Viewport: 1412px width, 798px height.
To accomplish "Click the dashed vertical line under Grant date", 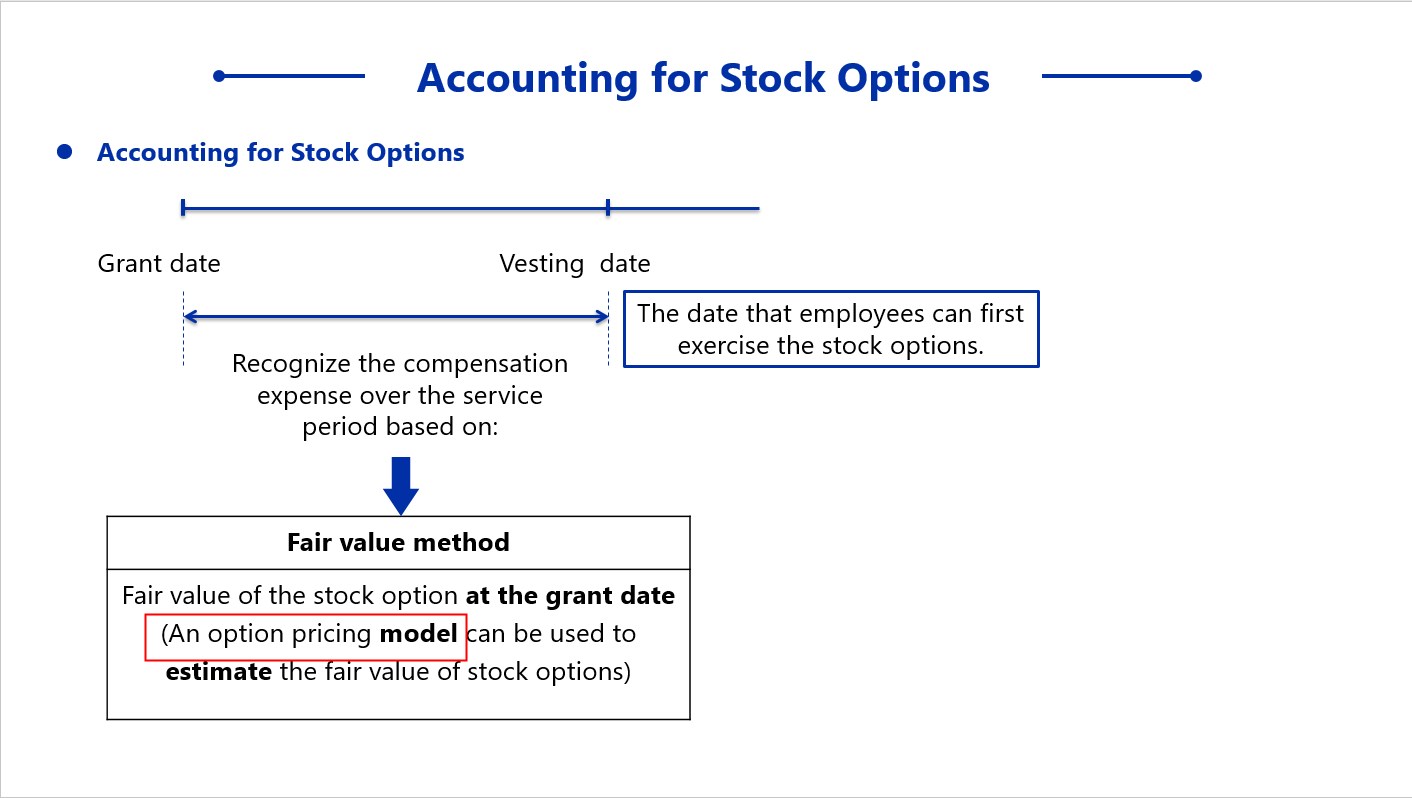I will (183, 328).
